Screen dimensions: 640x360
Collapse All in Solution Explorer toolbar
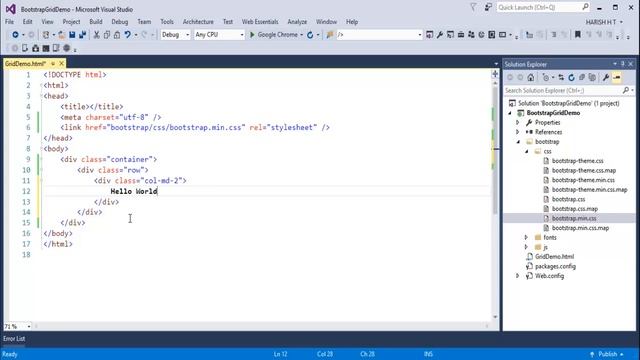point(582,77)
